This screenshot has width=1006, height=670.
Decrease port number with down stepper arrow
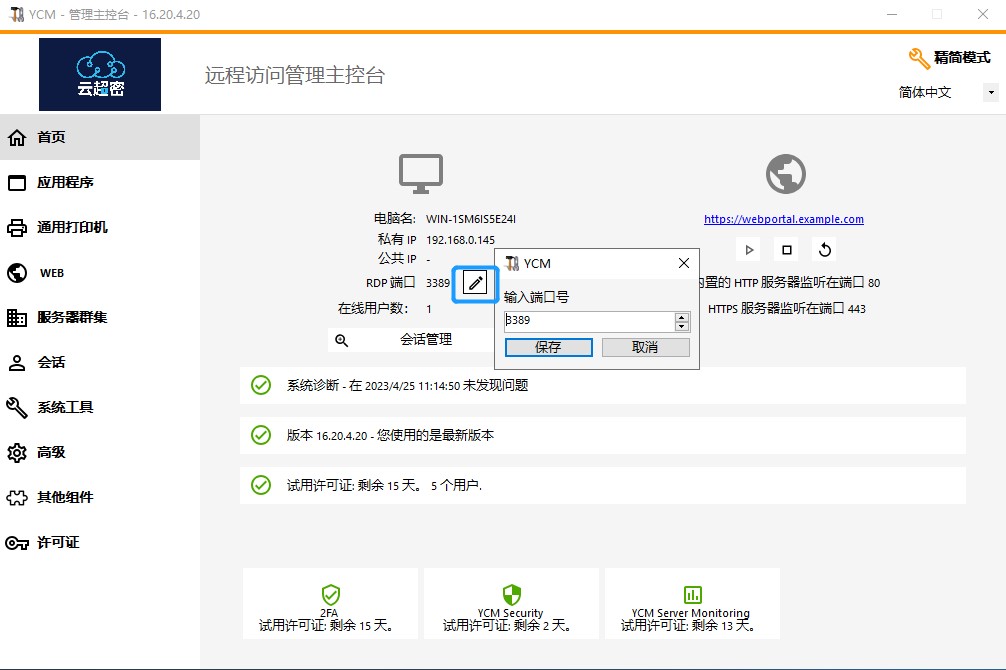[x=682, y=326]
